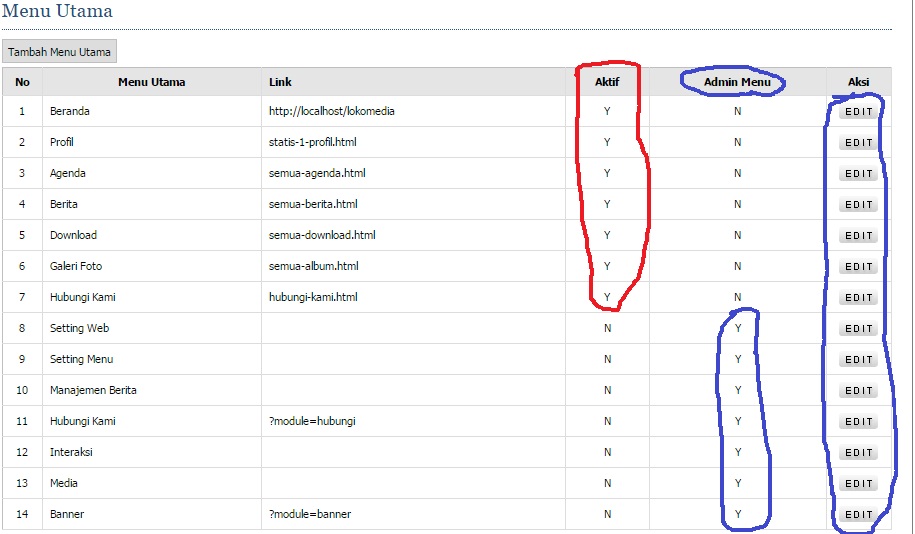
Task: Click the Aksi column header
Action: pos(858,82)
